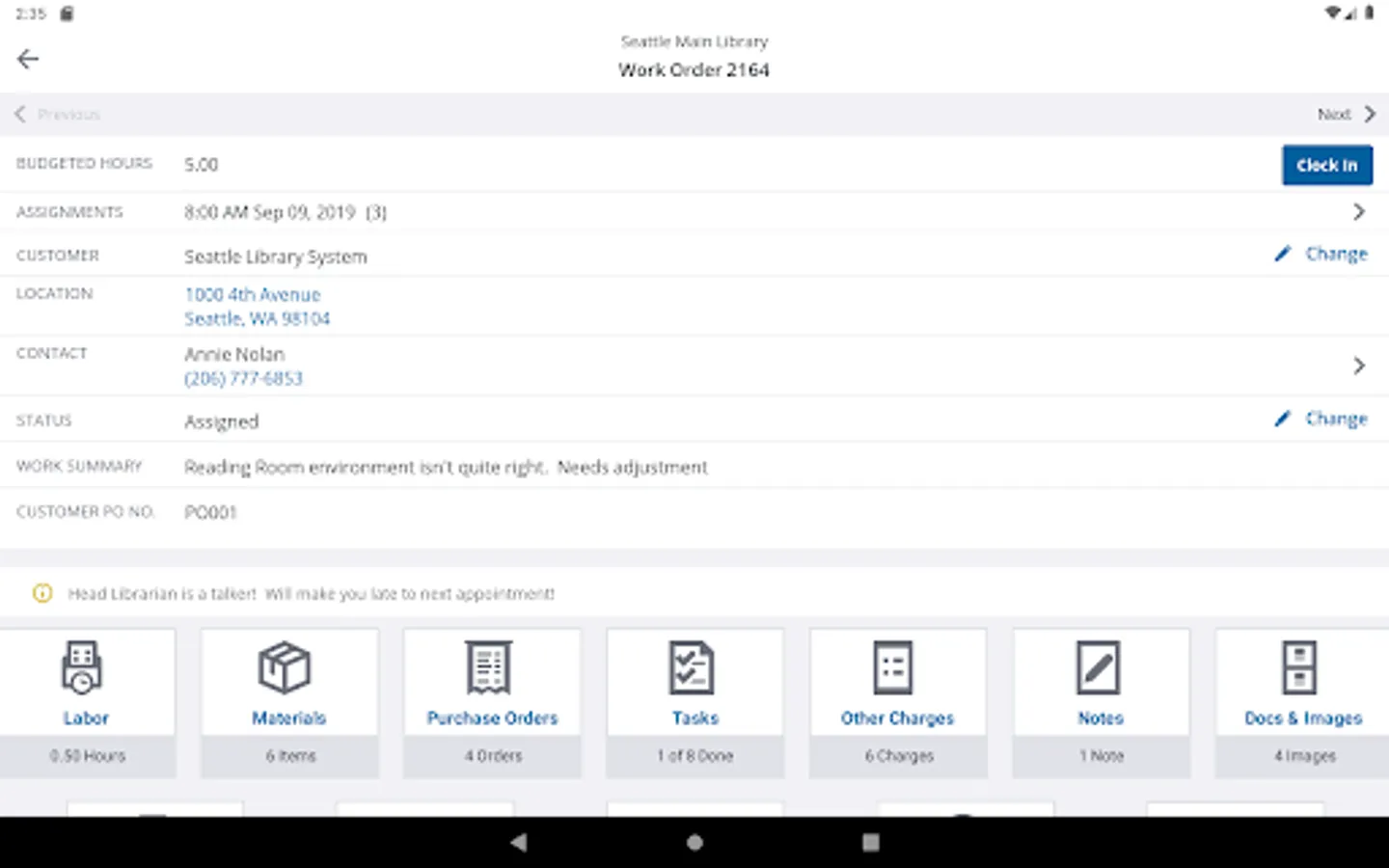Tap the Materials tile label

289,719
